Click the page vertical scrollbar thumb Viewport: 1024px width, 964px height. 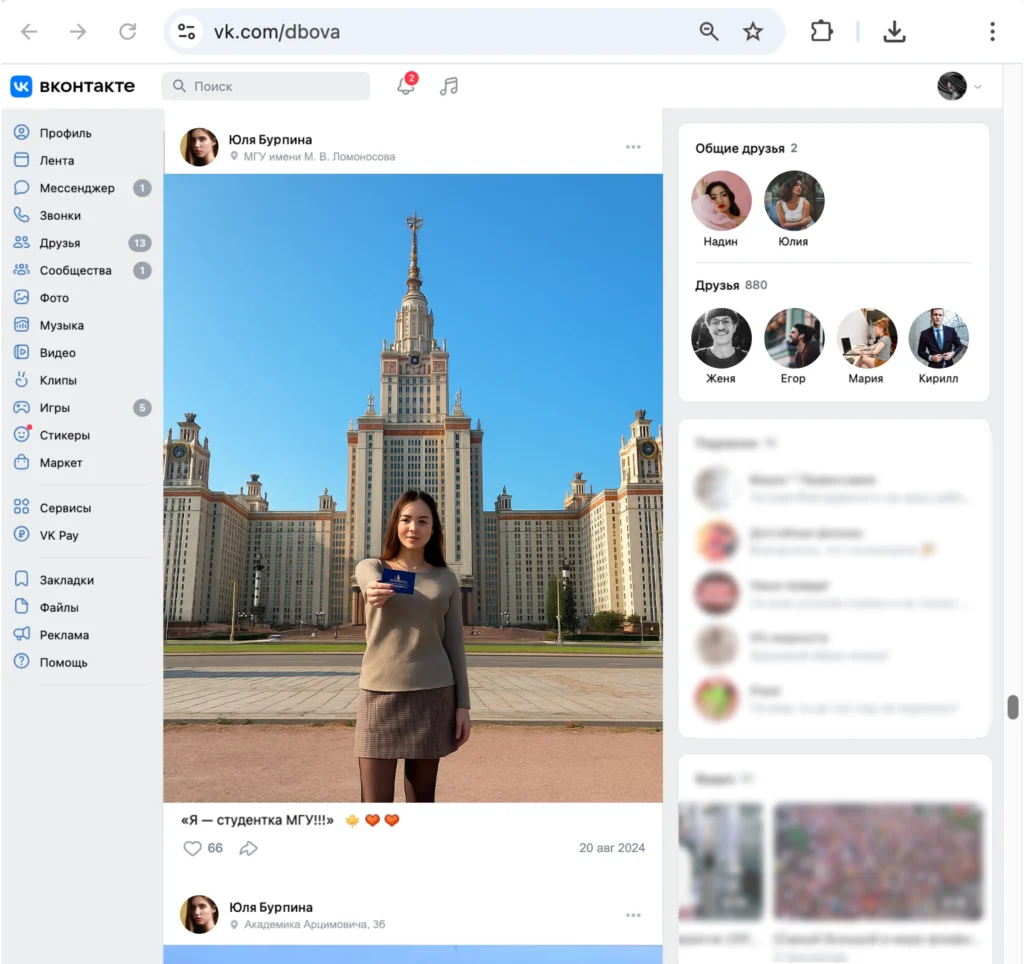1013,707
